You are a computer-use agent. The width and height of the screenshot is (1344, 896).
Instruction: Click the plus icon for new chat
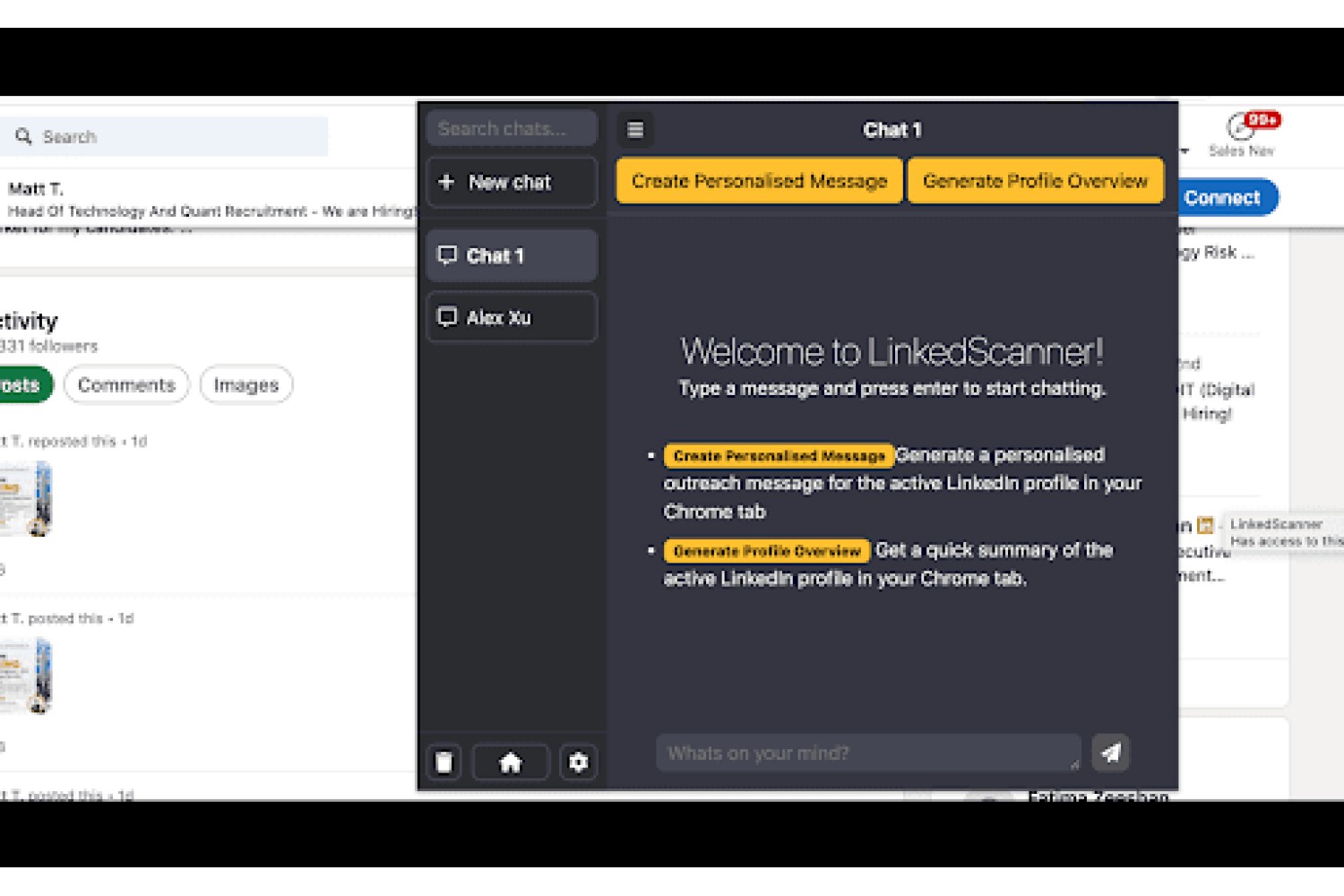pos(446,182)
